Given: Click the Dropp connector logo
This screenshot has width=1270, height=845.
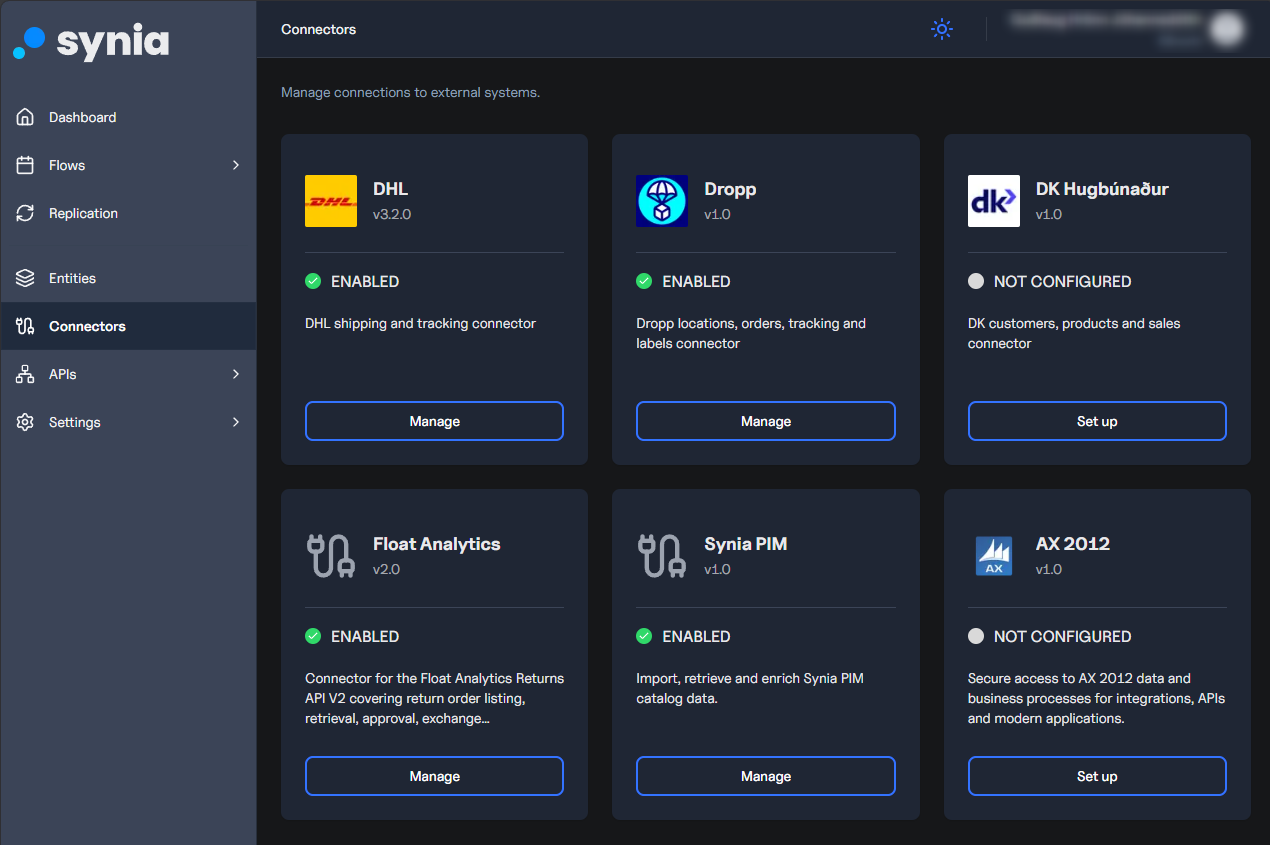Looking at the screenshot, I should [662, 201].
